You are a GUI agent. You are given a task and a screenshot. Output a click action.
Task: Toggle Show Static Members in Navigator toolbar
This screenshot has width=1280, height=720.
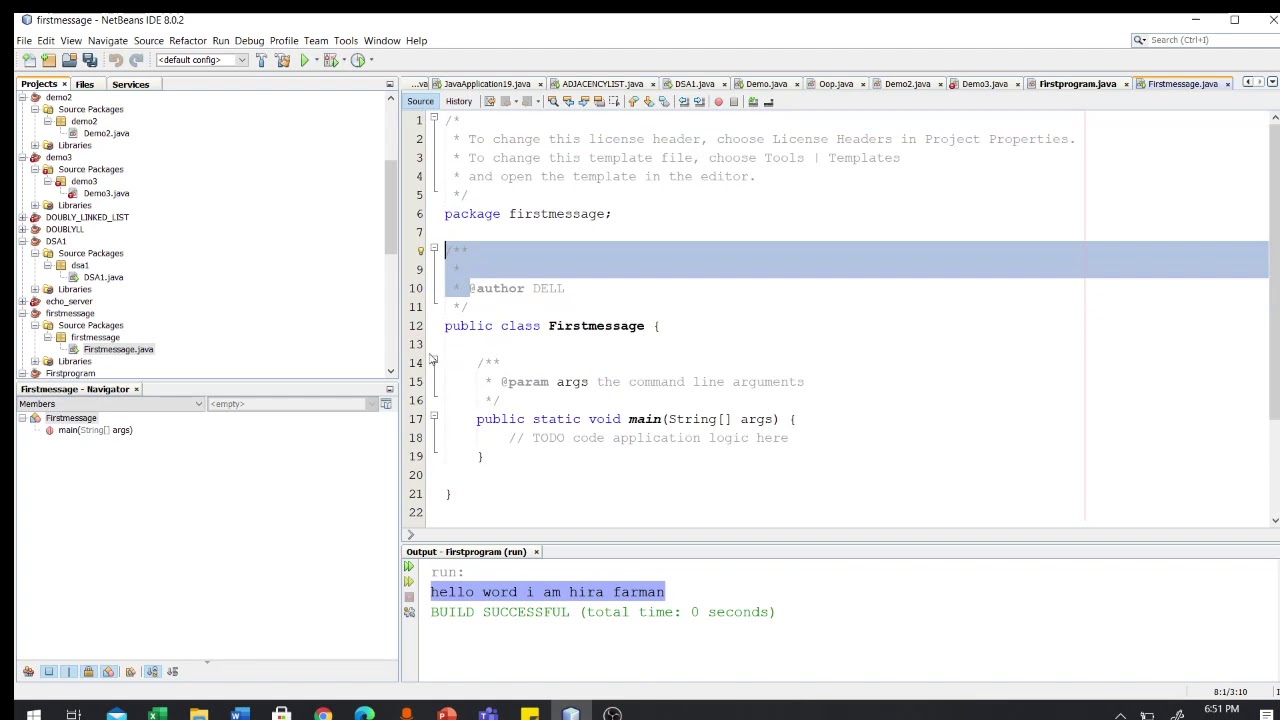pyautogui.click(x=69, y=672)
